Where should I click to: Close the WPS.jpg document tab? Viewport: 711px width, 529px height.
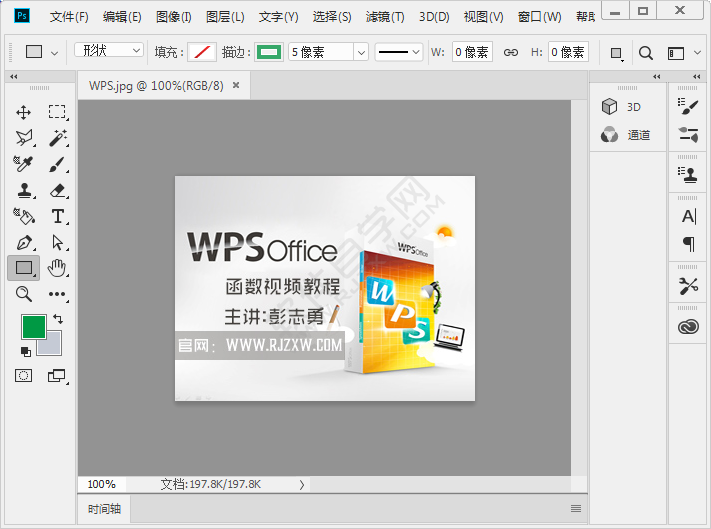click(236, 85)
